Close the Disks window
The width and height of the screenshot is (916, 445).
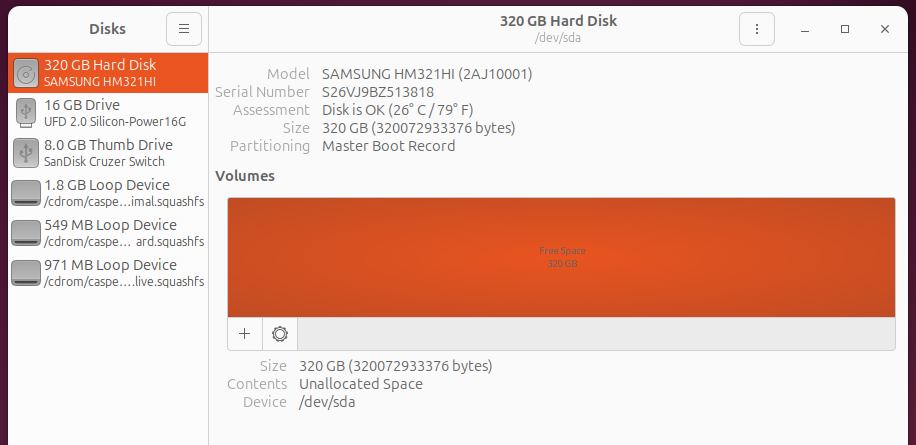[885, 30]
